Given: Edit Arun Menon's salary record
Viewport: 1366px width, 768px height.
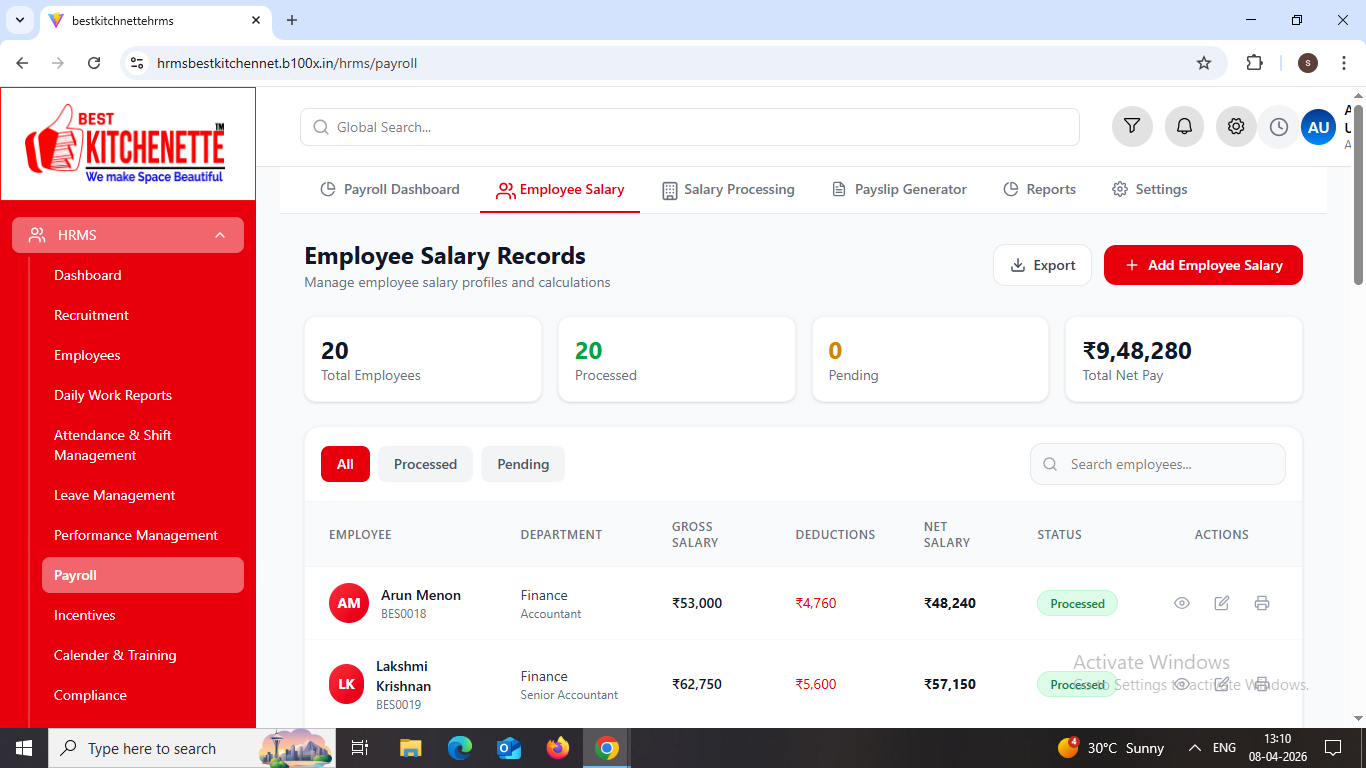Looking at the screenshot, I should click(1222, 603).
